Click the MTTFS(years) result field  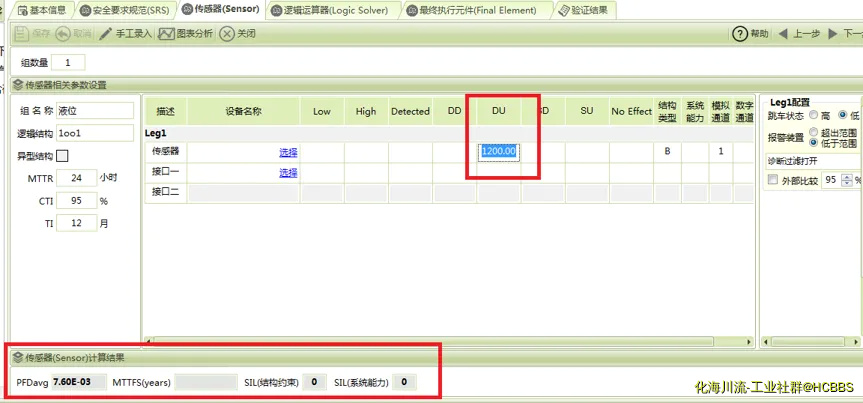[206, 382]
